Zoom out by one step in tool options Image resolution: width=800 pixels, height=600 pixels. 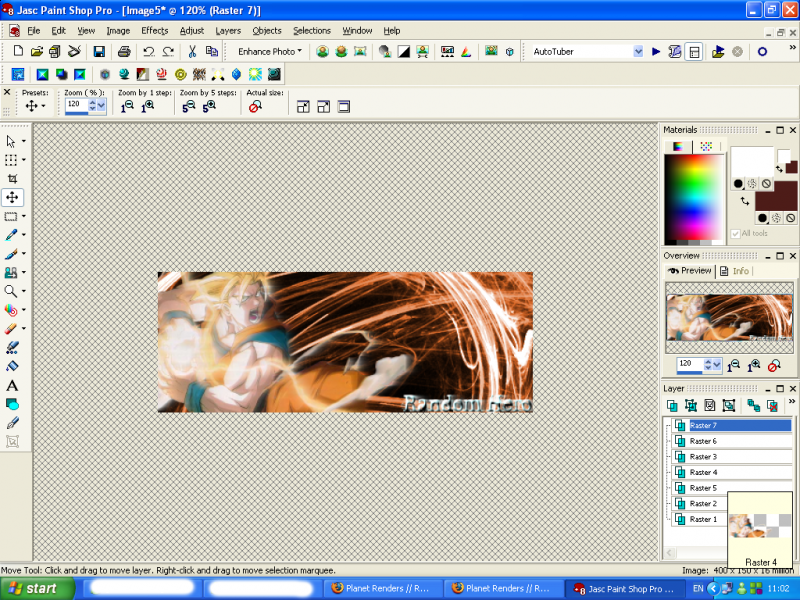point(127,107)
